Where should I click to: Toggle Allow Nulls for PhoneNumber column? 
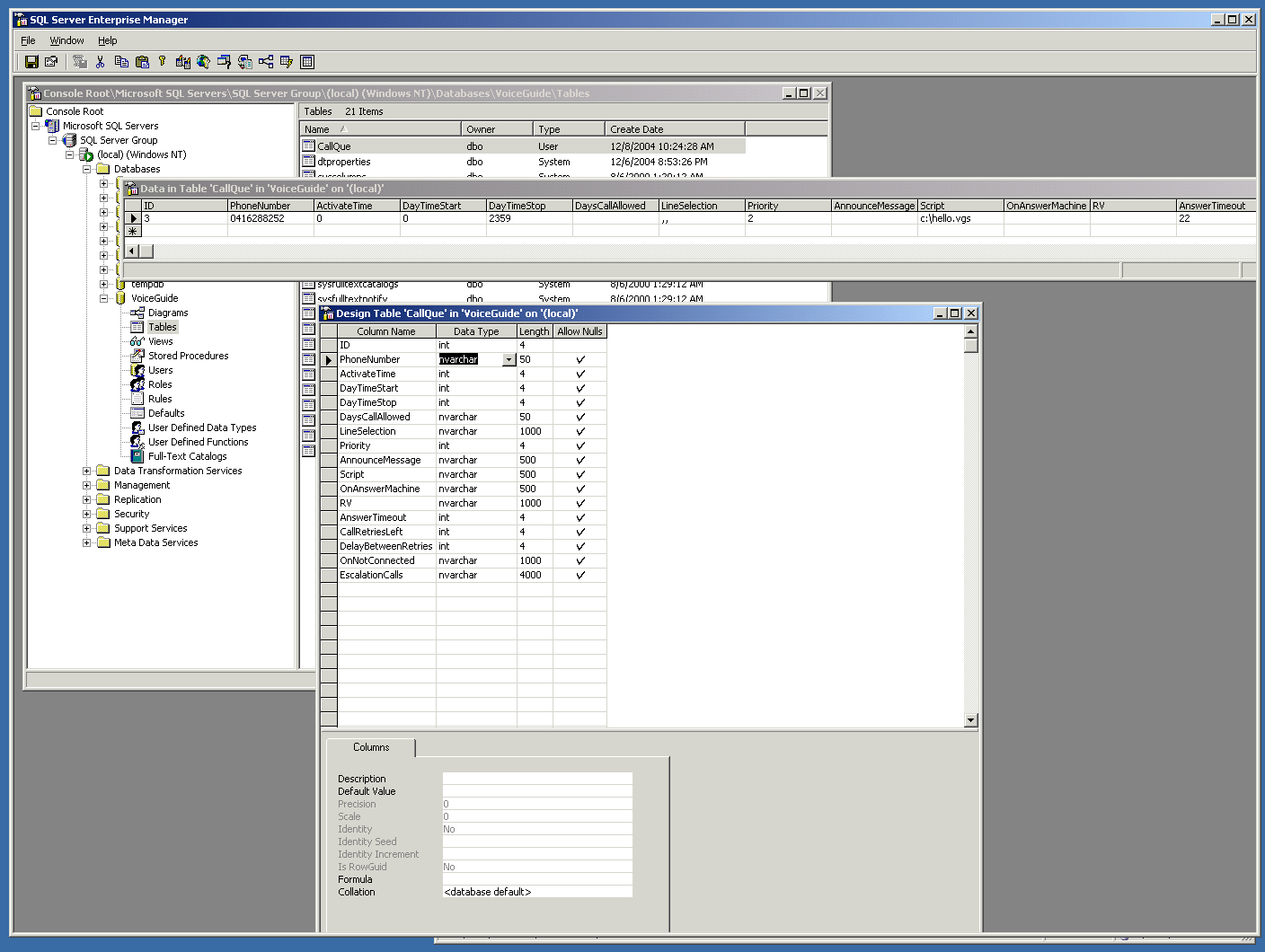tap(580, 359)
